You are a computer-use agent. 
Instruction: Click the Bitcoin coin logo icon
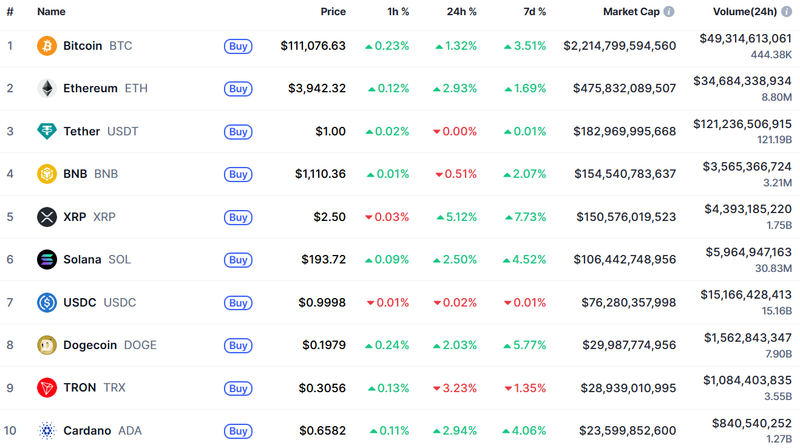point(47,46)
